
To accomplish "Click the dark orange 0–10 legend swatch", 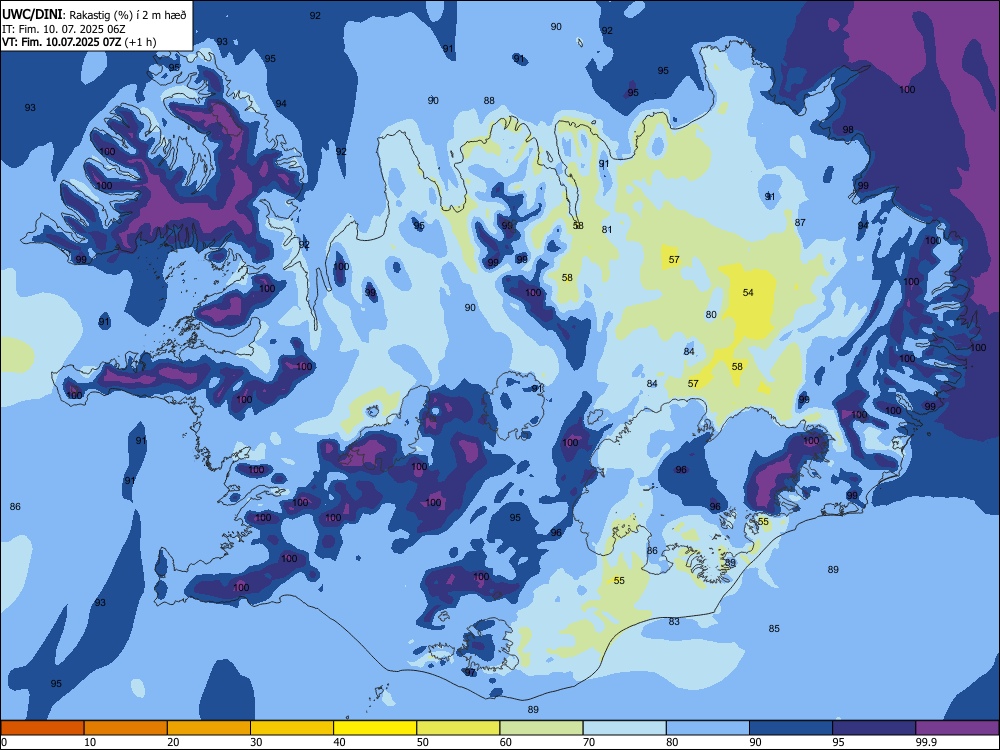I will click(x=43, y=728).
